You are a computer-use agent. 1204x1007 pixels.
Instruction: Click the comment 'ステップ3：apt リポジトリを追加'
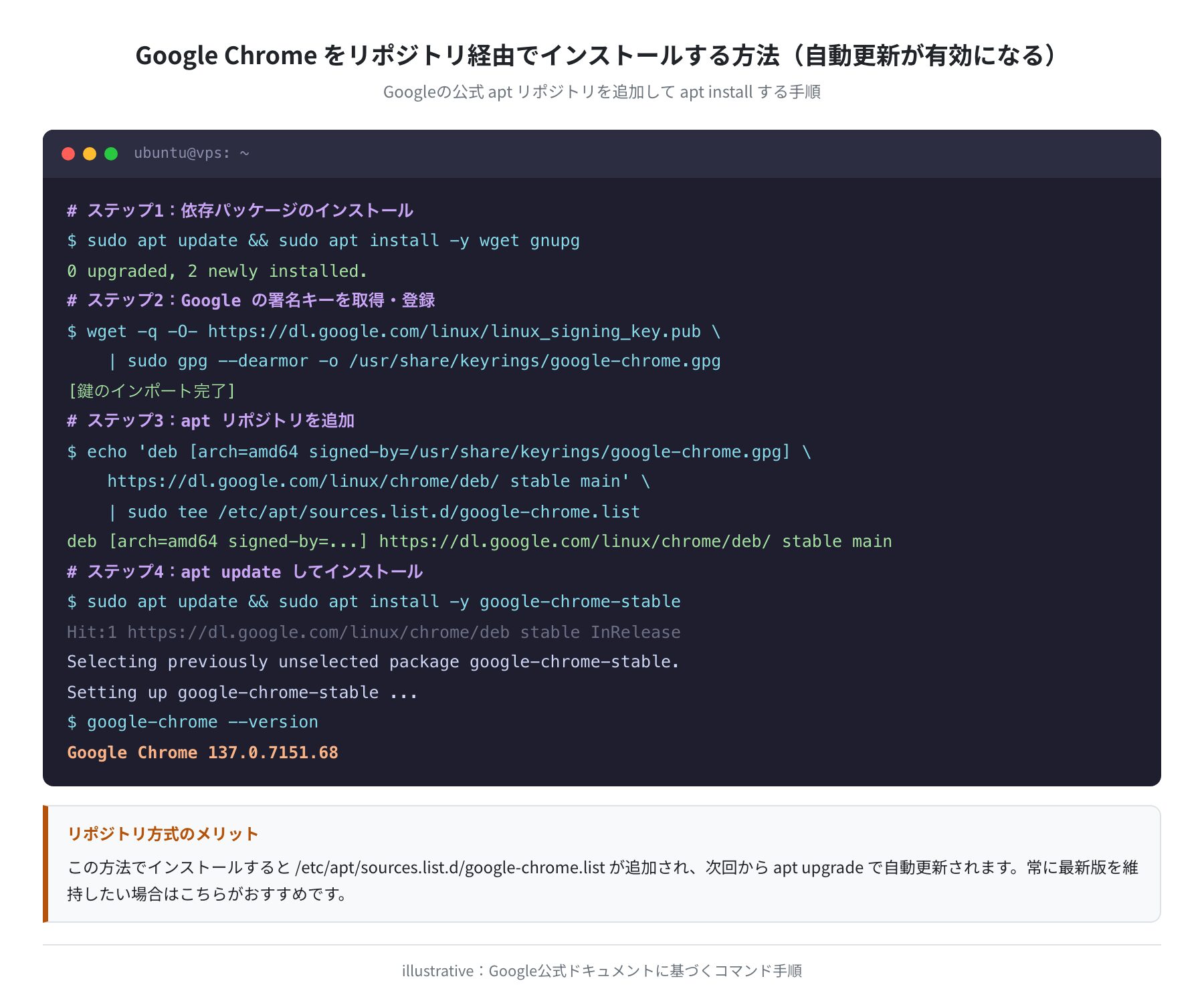211,421
